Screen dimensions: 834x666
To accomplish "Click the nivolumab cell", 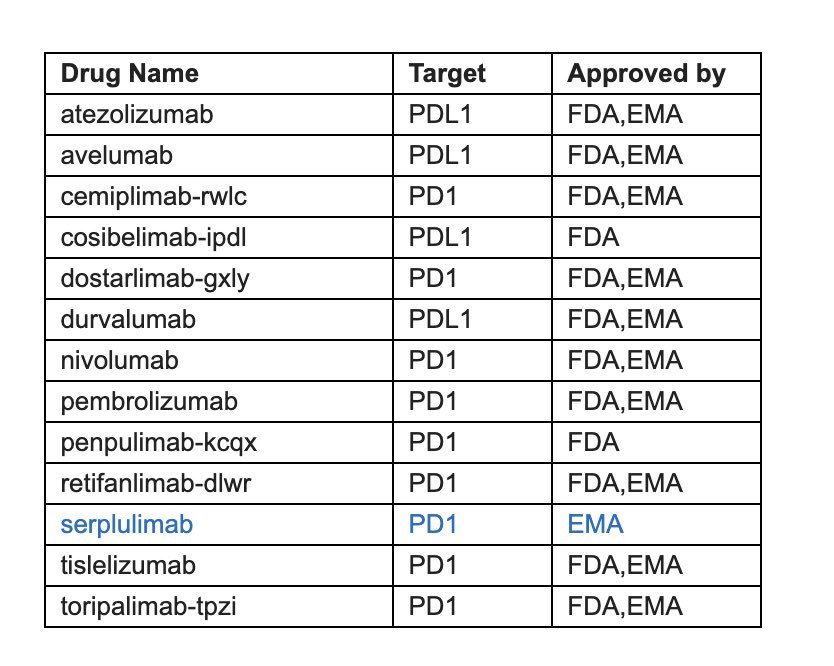I will [119, 360].
